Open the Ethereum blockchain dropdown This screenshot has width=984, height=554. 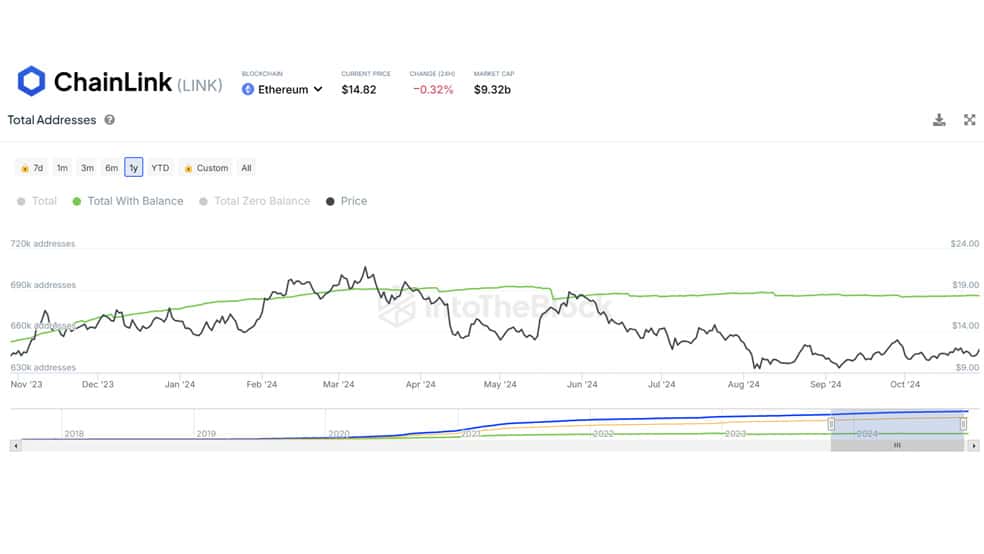(x=282, y=90)
